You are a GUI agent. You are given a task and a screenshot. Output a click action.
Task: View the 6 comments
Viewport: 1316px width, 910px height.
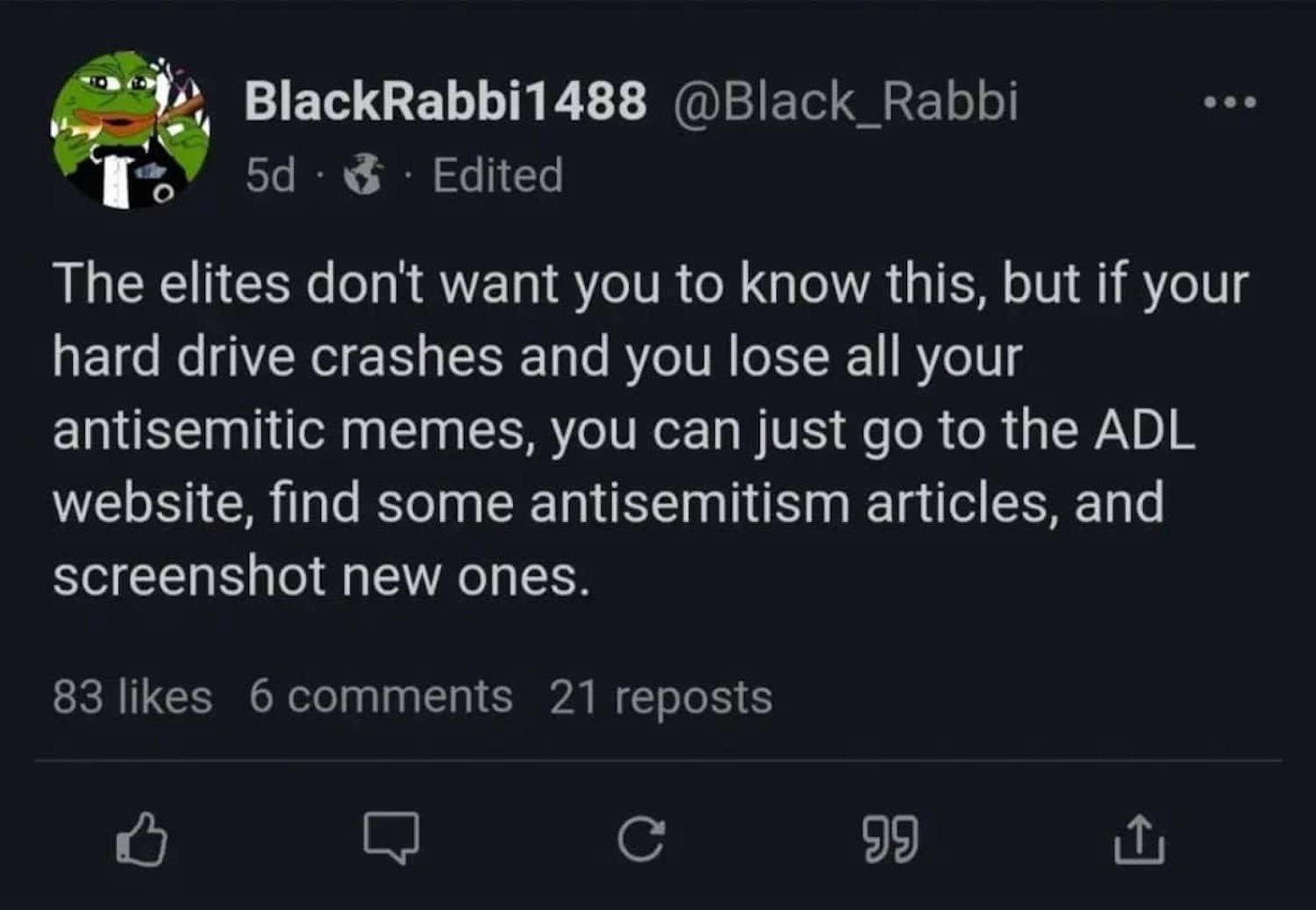click(381, 698)
